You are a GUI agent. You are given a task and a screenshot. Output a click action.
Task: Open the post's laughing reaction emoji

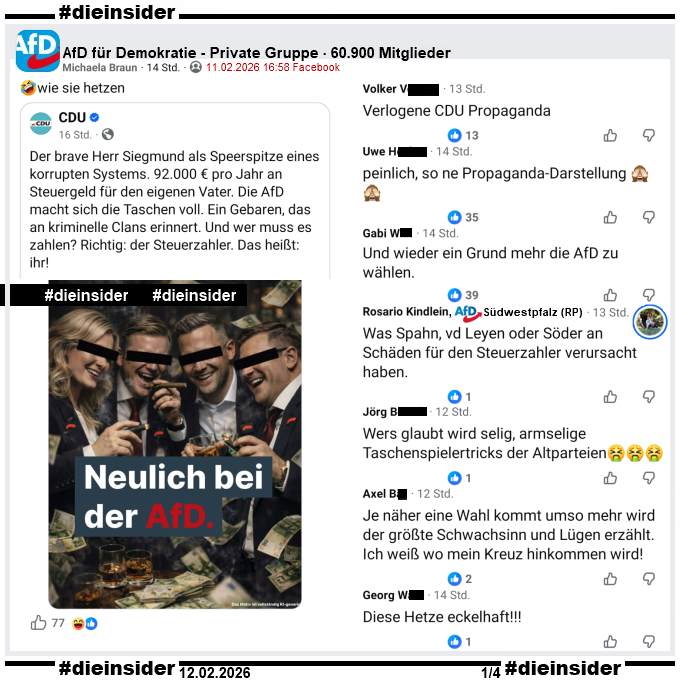coord(78,624)
